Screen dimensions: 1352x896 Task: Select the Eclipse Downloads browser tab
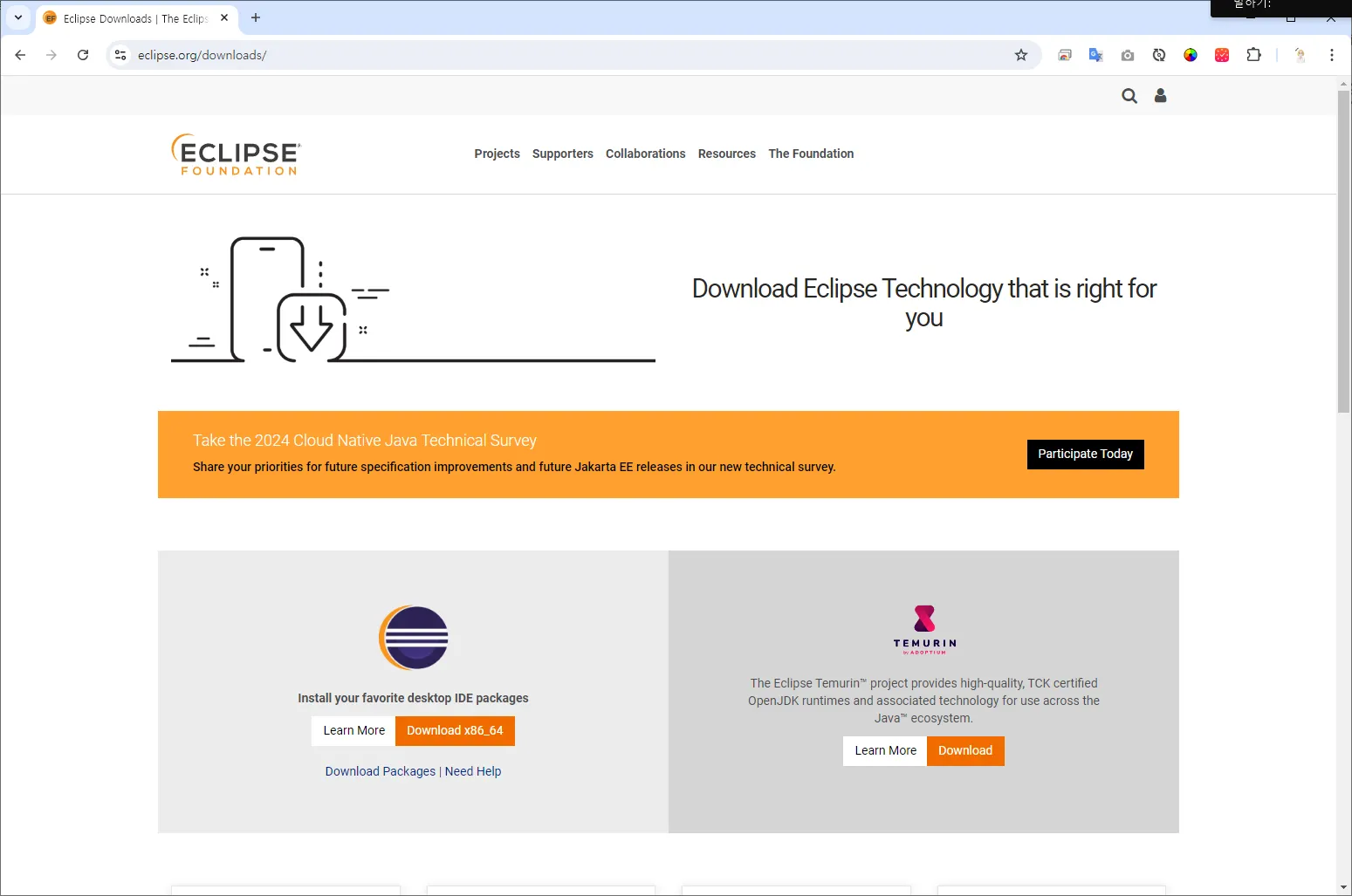click(136, 18)
